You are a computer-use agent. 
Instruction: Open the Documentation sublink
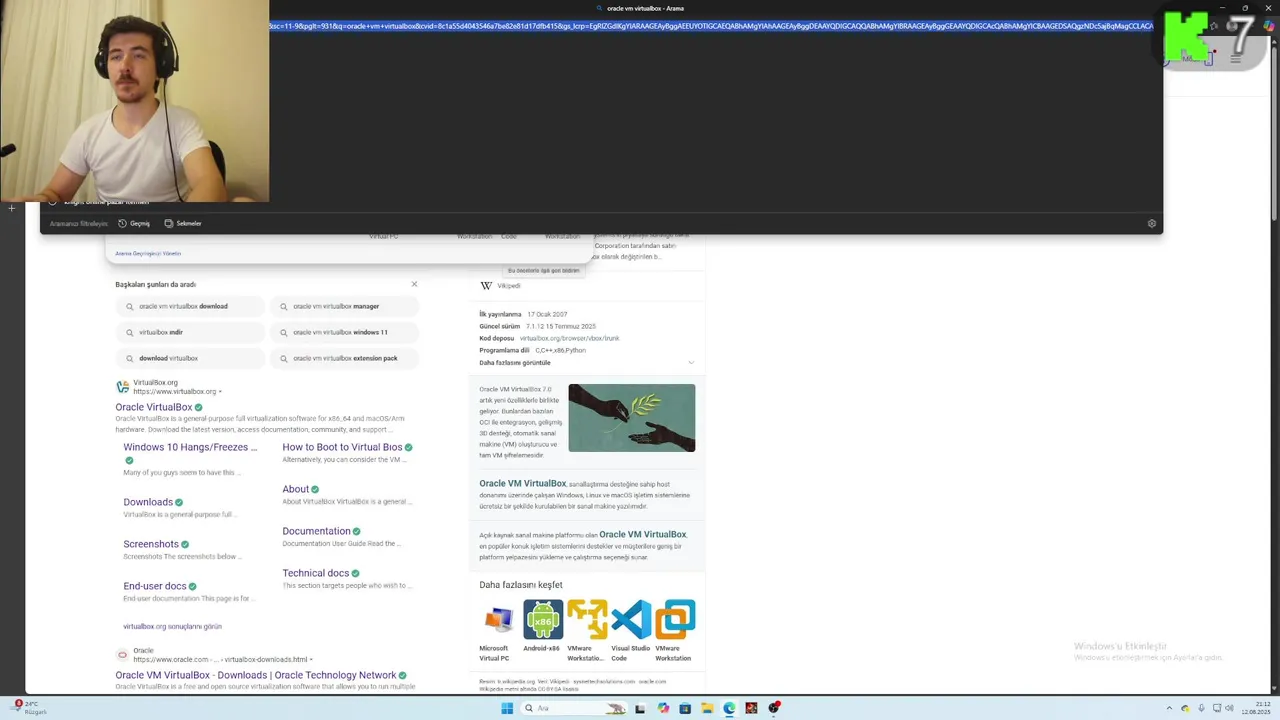316,531
